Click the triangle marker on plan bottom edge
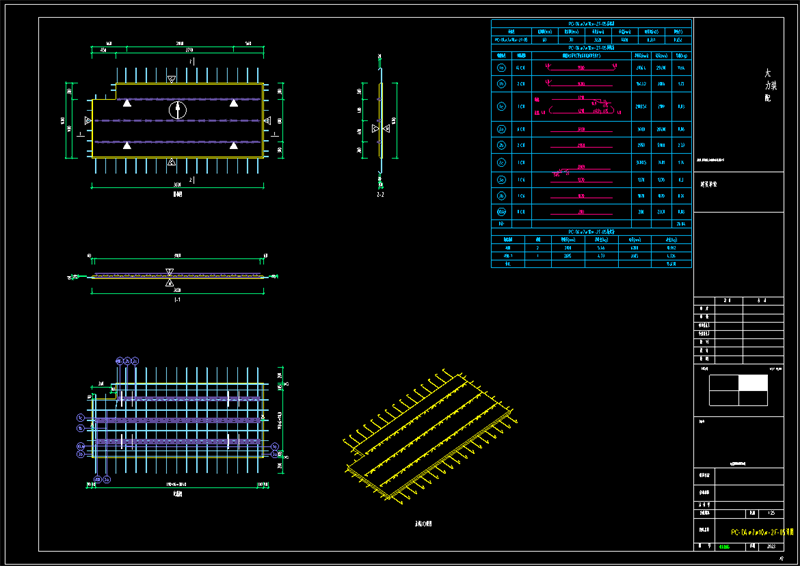The image size is (800, 566). point(172,162)
